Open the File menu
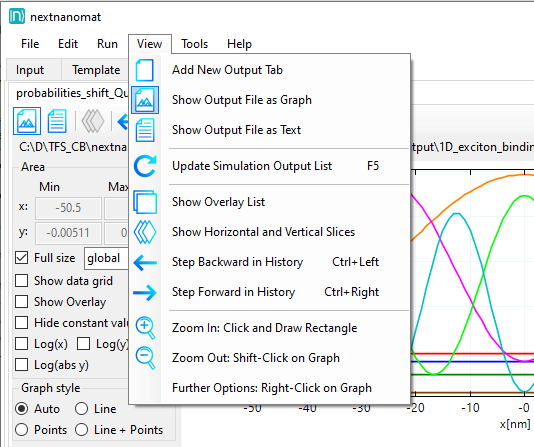Viewport: 534px width, 447px height. pyautogui.click(x=30, y=44)
